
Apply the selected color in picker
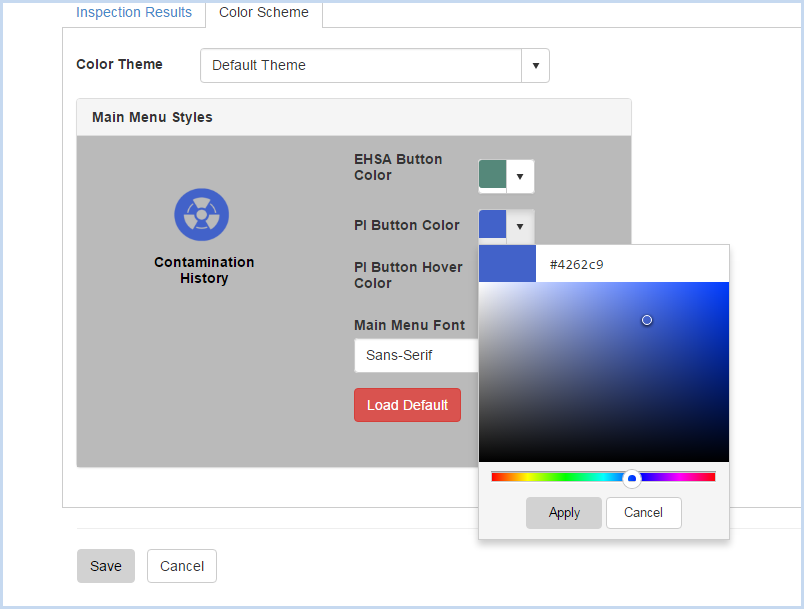tap(564, 513)
